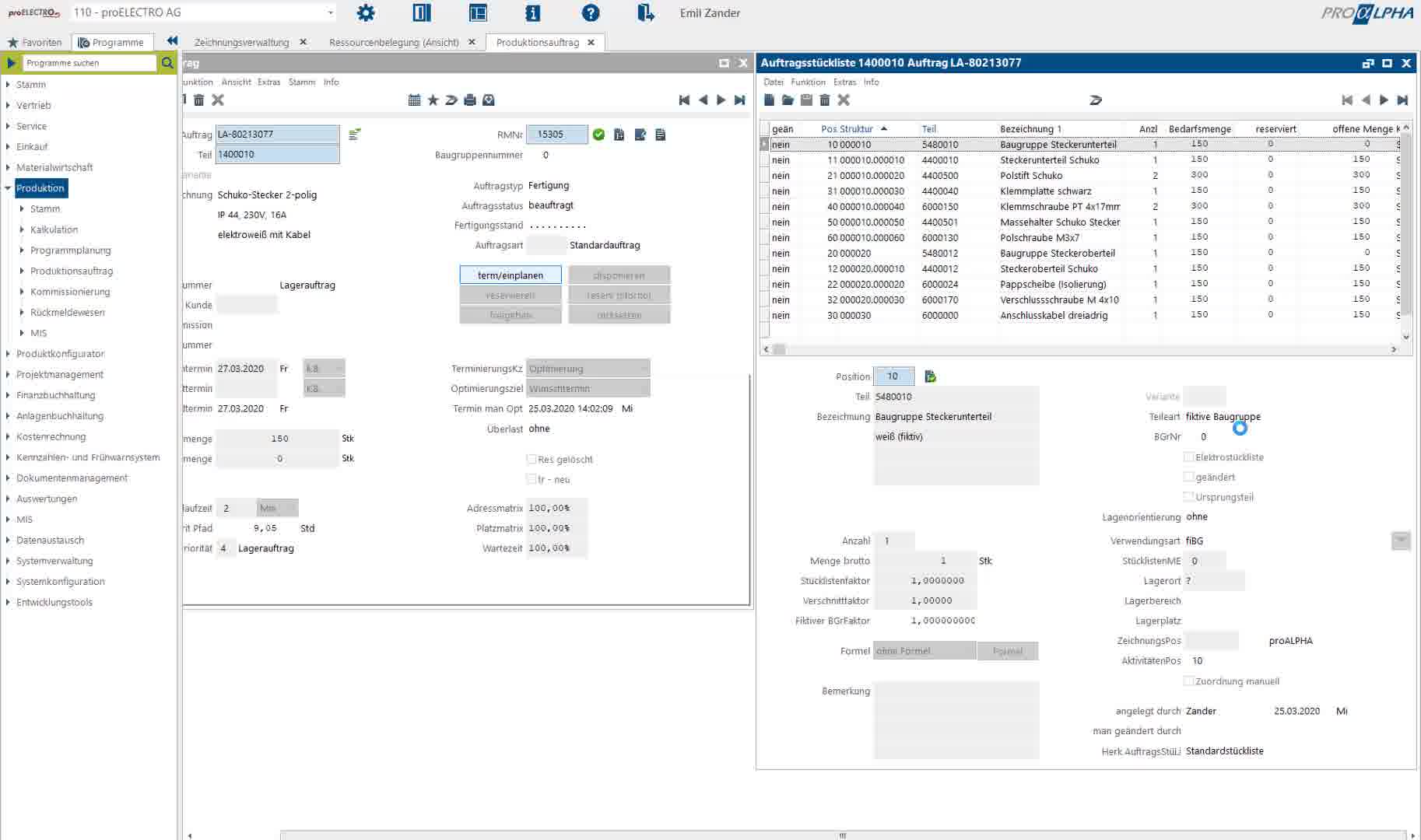Click the disponieren button

[x=619, y=275]
